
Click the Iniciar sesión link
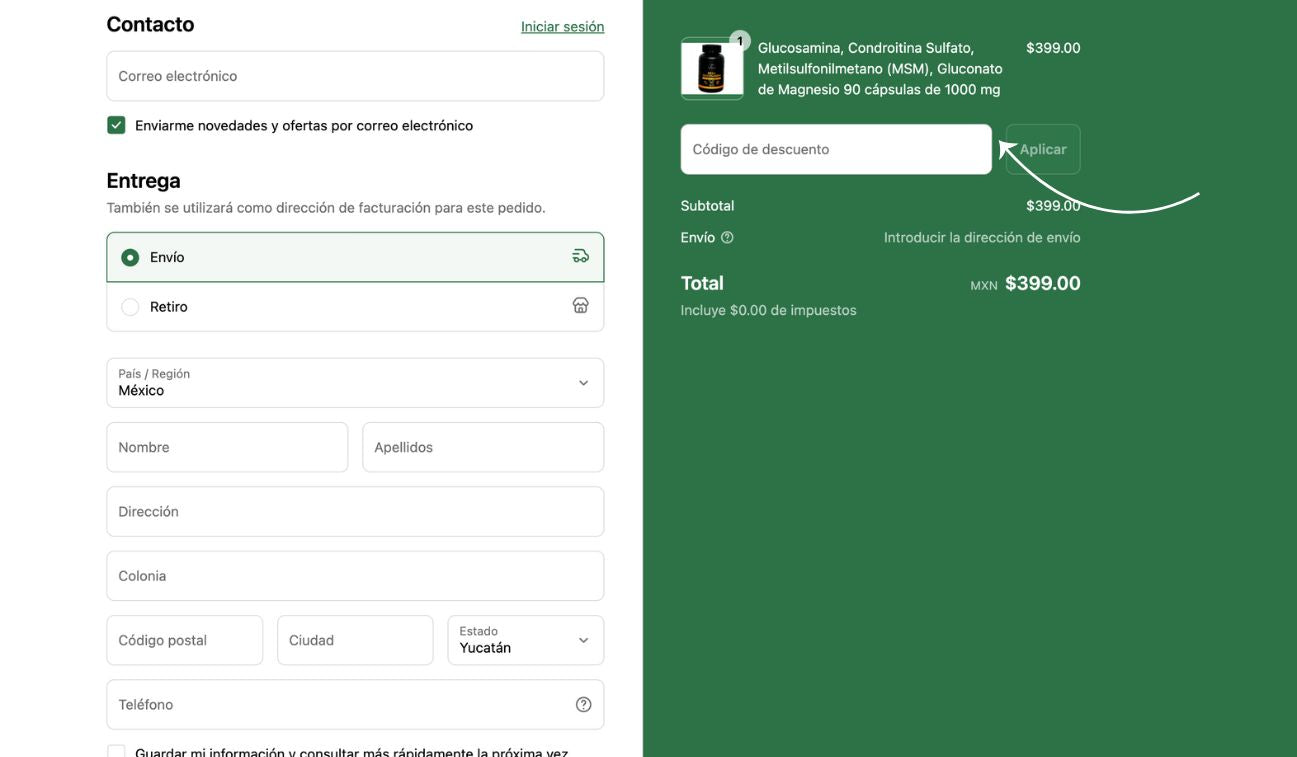coord(562,27)
